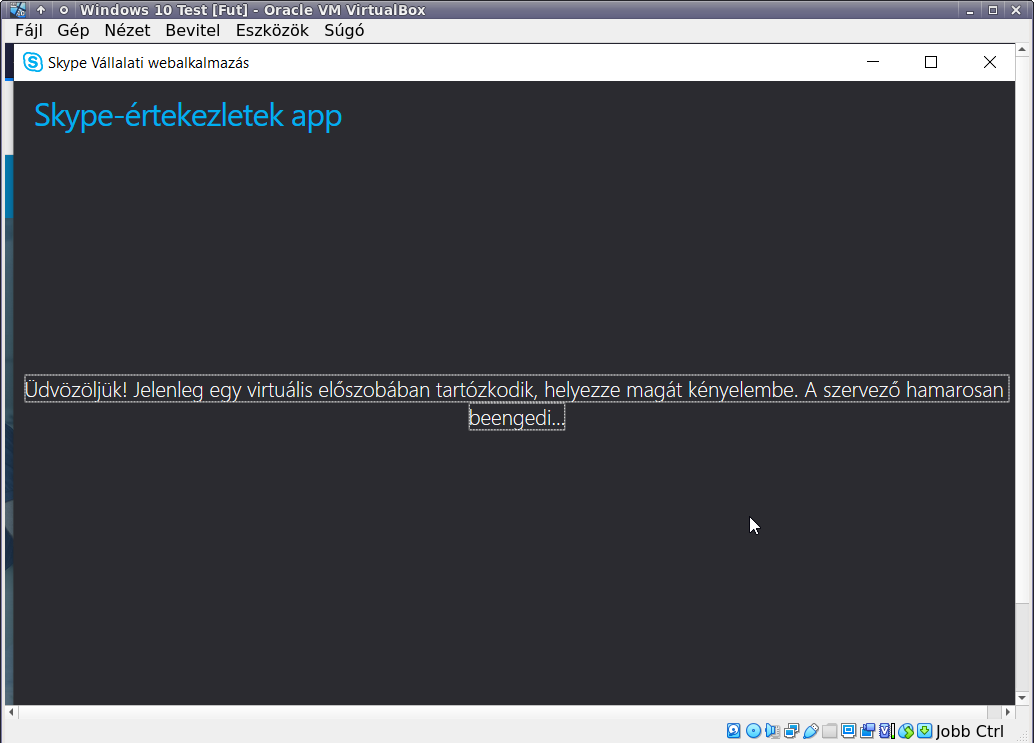Maximize the Skype Vállalati webalkalmazás window

[930, 62]
